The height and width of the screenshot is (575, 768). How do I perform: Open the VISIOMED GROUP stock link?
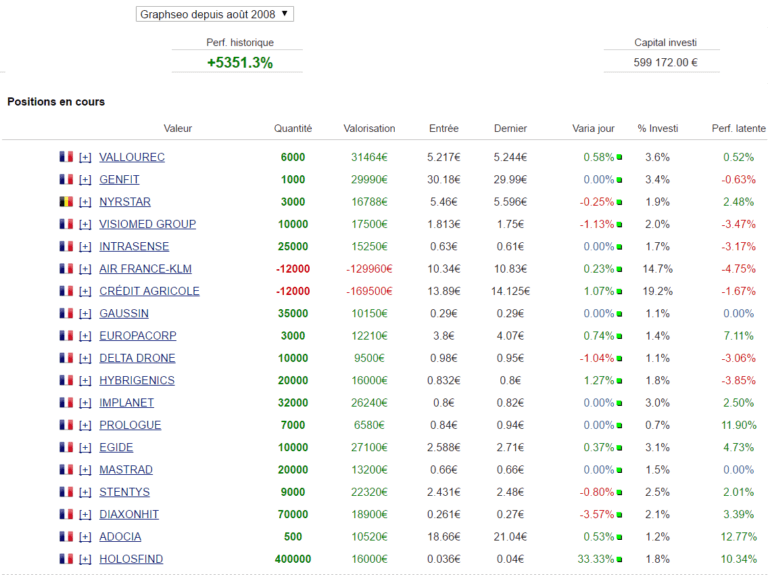point(147,224)
